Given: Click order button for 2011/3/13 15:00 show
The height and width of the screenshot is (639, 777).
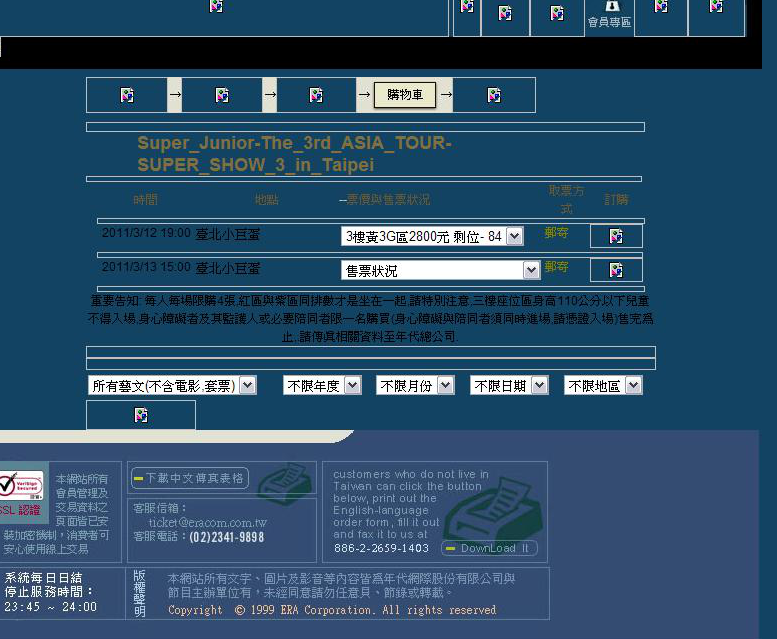Looking at the screenshot, I should tap(616, 270).
